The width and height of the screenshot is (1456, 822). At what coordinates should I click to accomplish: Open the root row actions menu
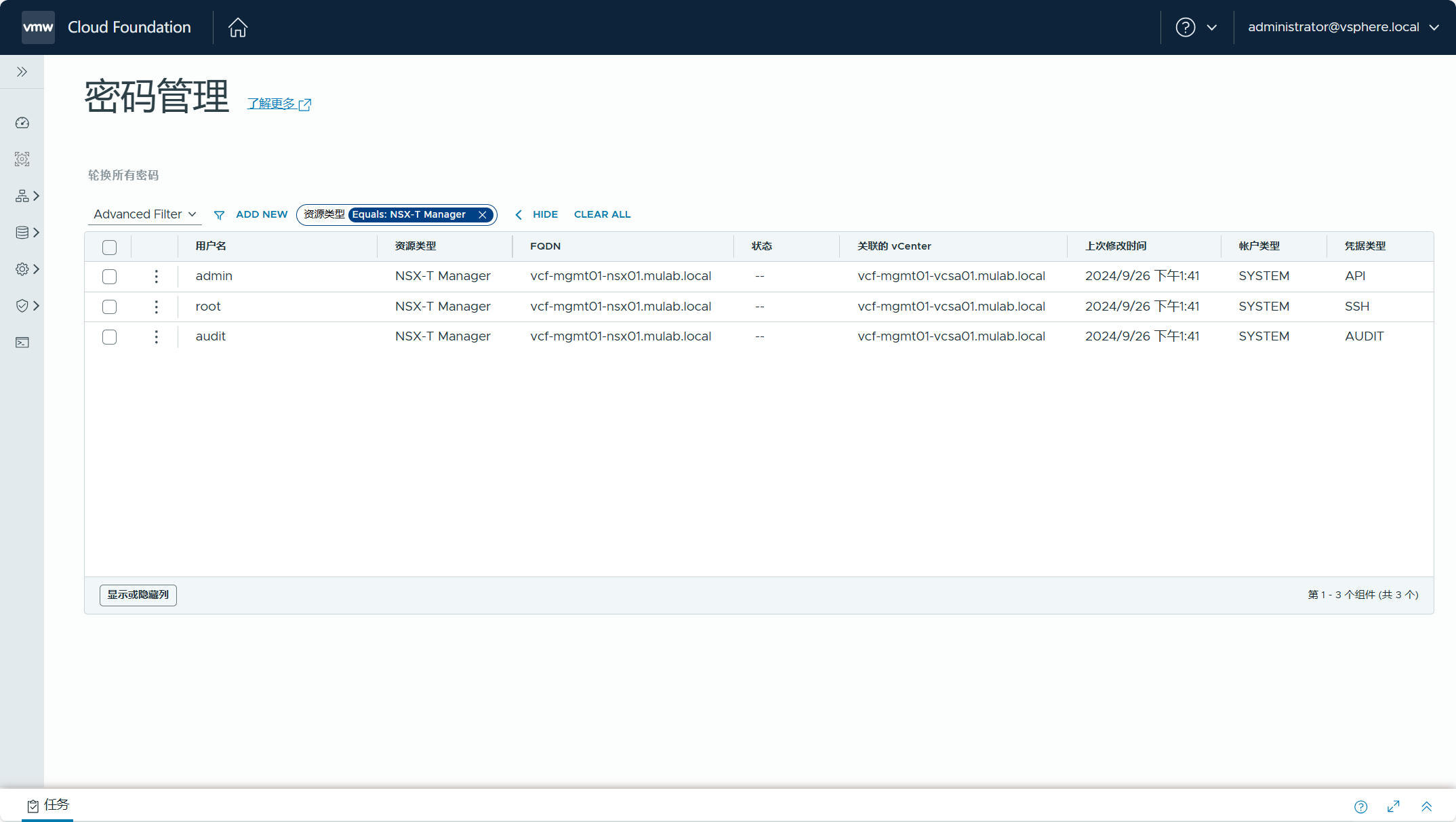pyautogui.click(x=157, y=307)
